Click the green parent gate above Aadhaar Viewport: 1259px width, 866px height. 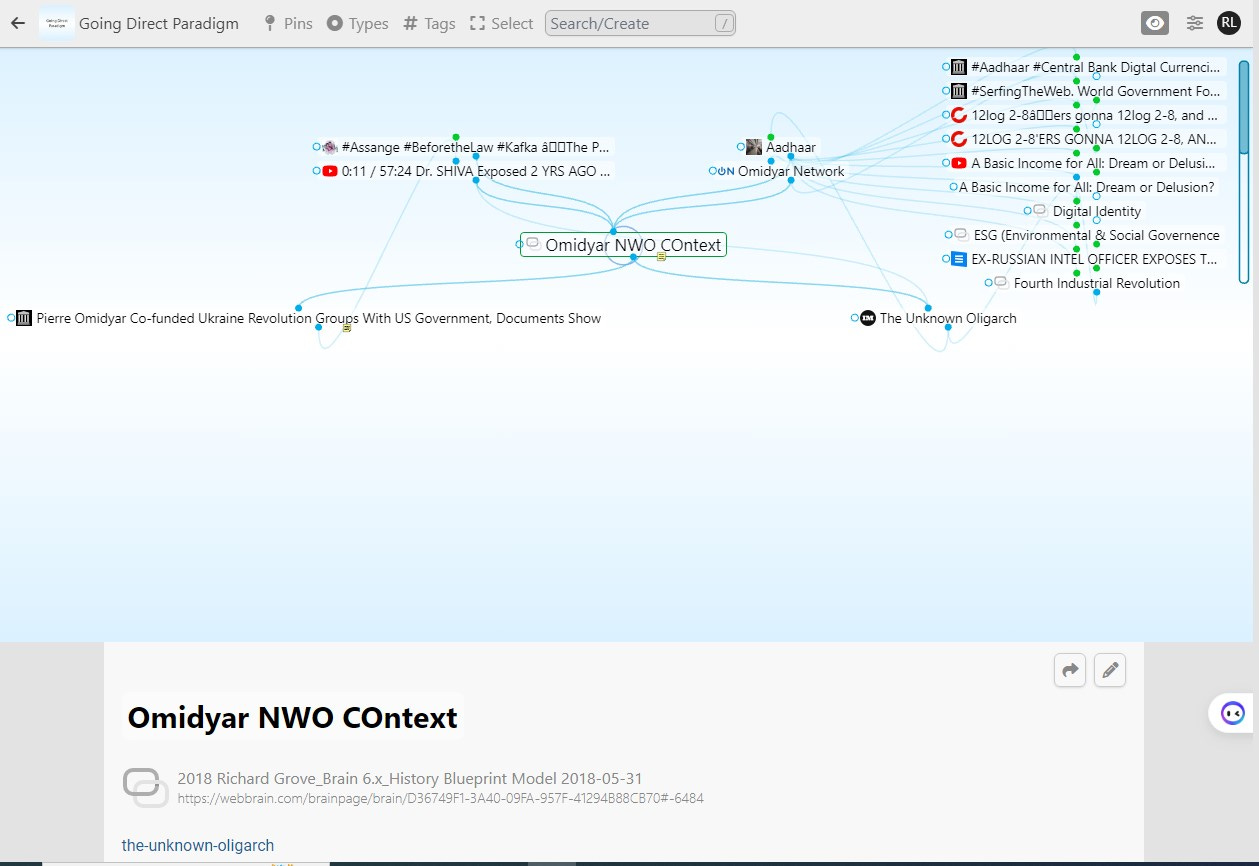(x=771, y=137)
